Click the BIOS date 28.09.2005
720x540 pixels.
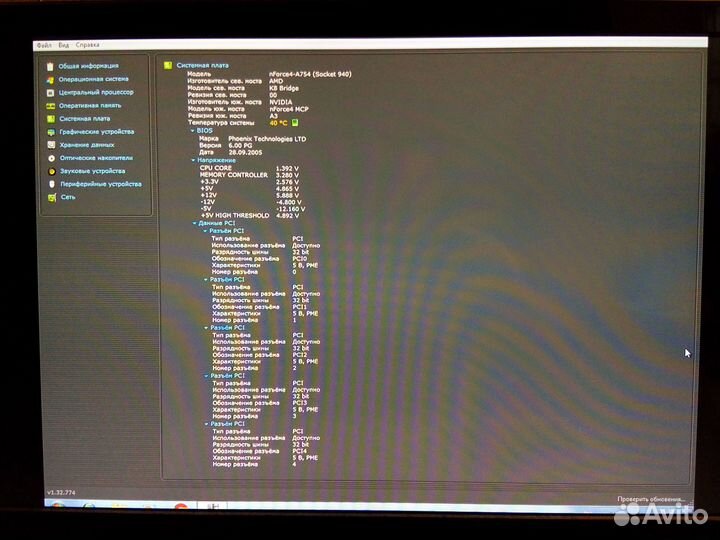pos(245,152)
